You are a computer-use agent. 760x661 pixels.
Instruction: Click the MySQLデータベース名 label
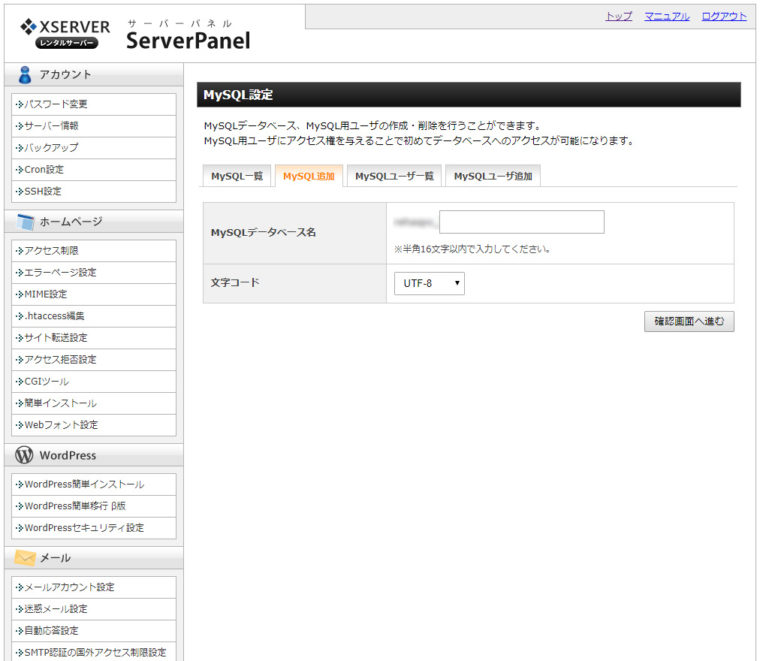263,232
